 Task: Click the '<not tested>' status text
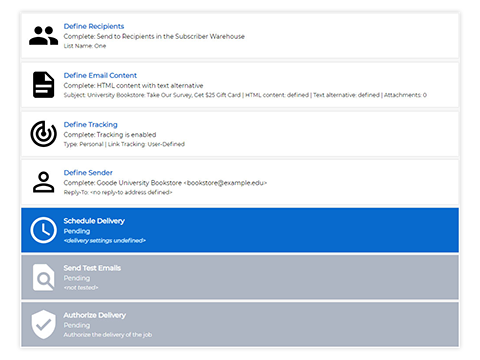pyautogui.click(x=81, y=288)
